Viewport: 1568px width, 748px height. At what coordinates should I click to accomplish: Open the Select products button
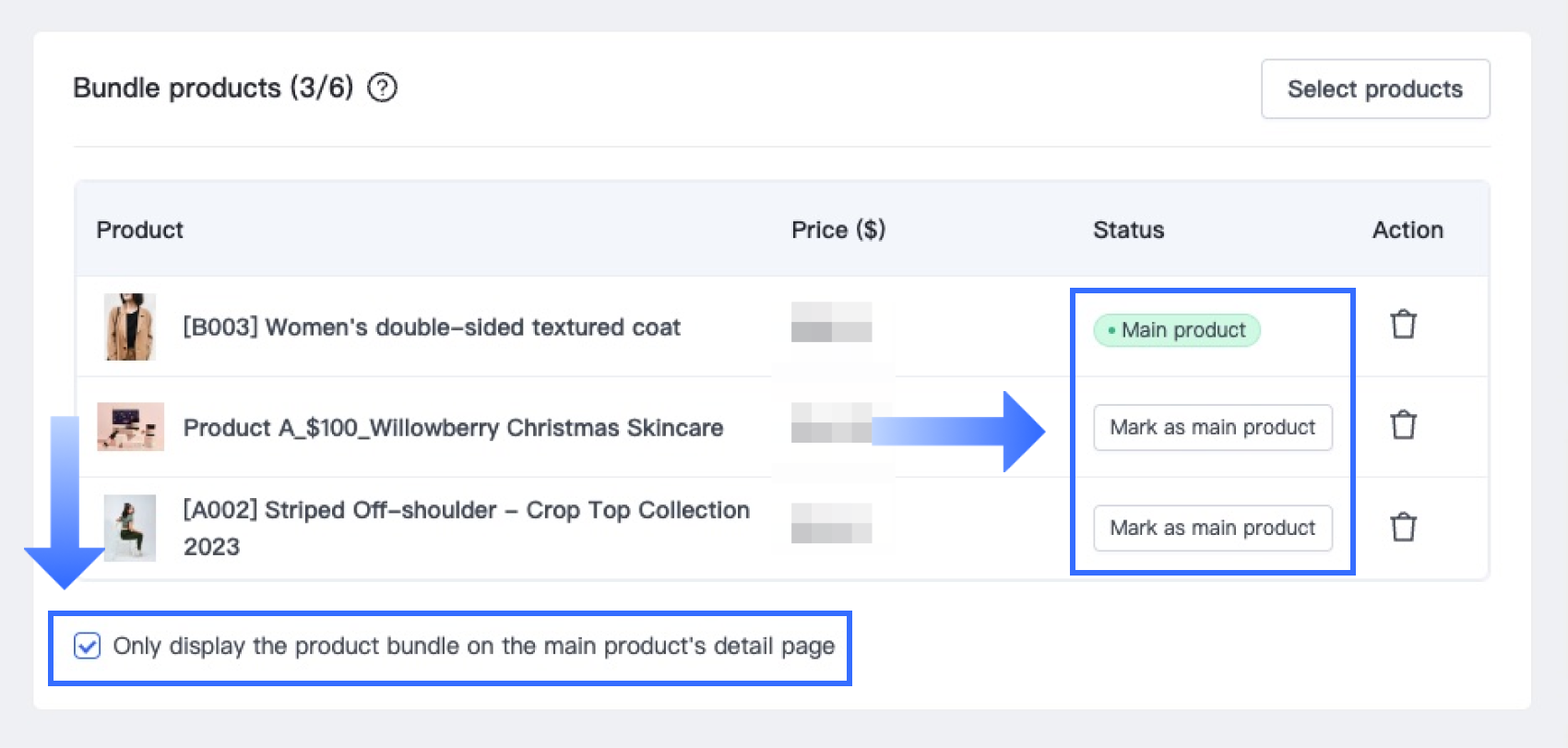[x=1374, y=89]
